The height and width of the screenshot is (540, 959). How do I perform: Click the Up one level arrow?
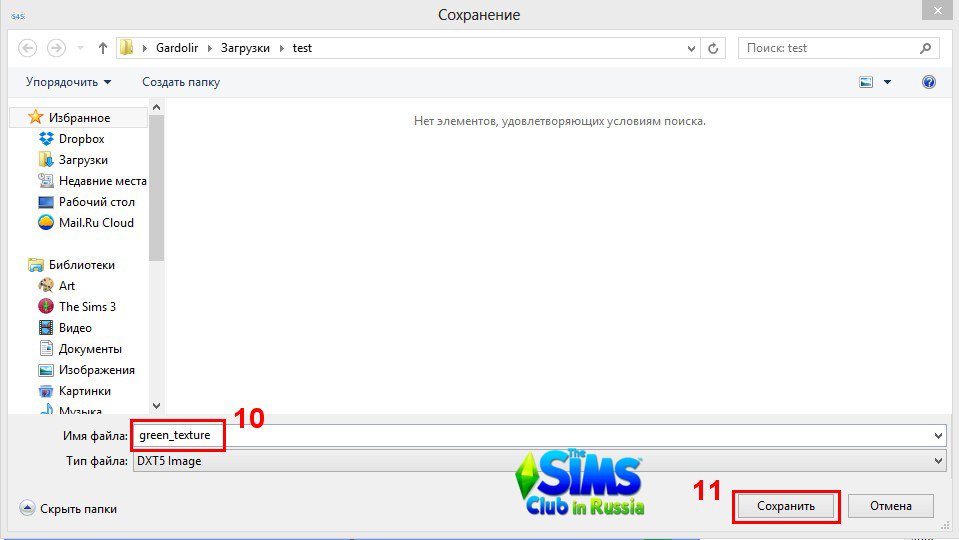click(102, 48)
